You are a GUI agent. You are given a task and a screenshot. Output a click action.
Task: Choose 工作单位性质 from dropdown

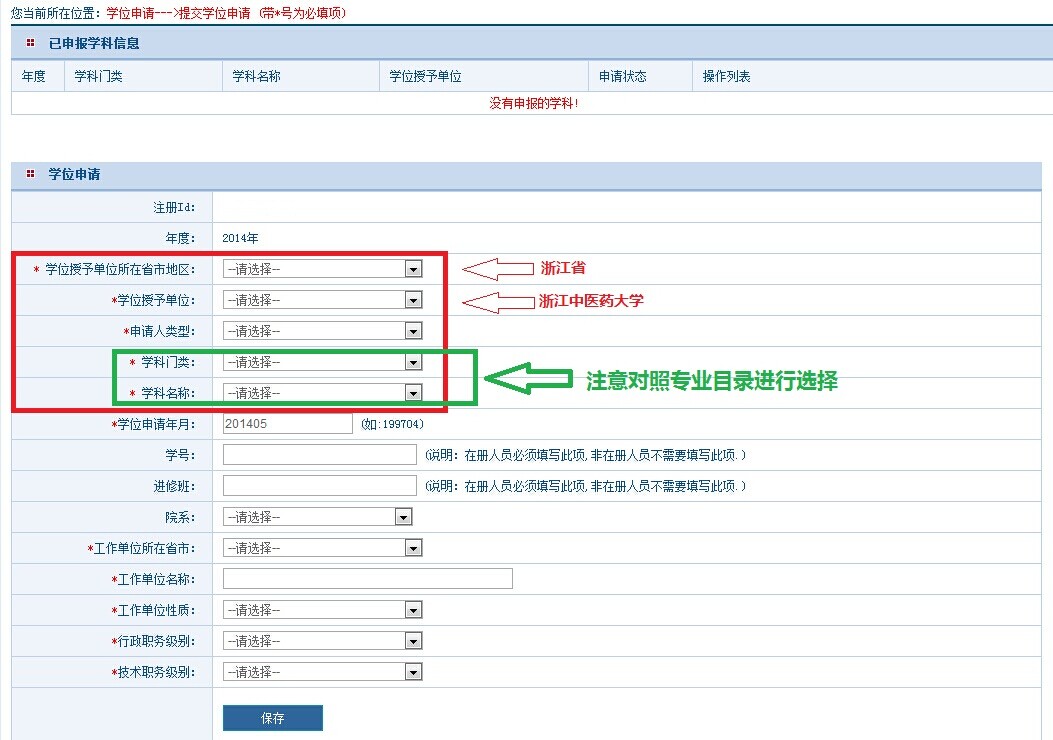click(x=322, y=610)
